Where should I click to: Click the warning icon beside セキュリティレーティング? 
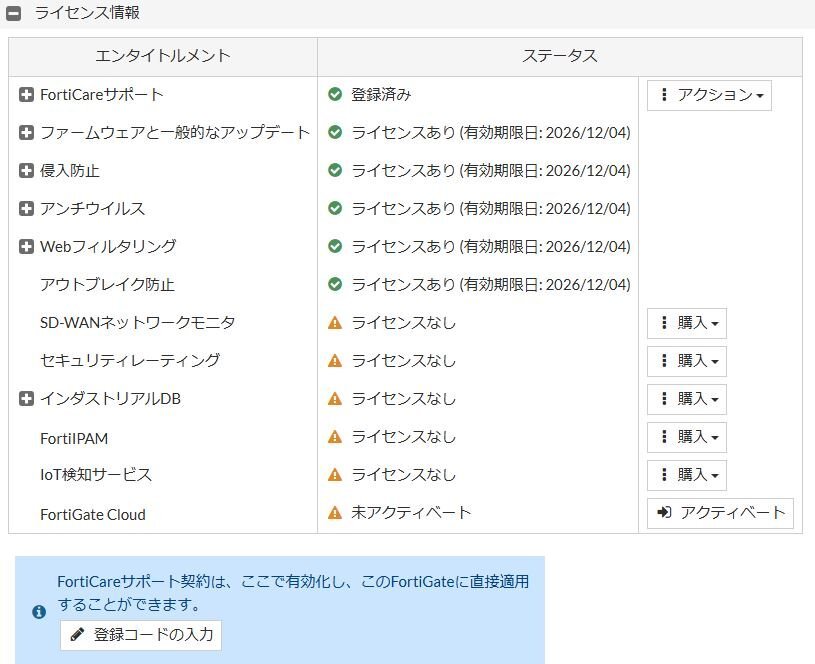click(x=334, y=361)
